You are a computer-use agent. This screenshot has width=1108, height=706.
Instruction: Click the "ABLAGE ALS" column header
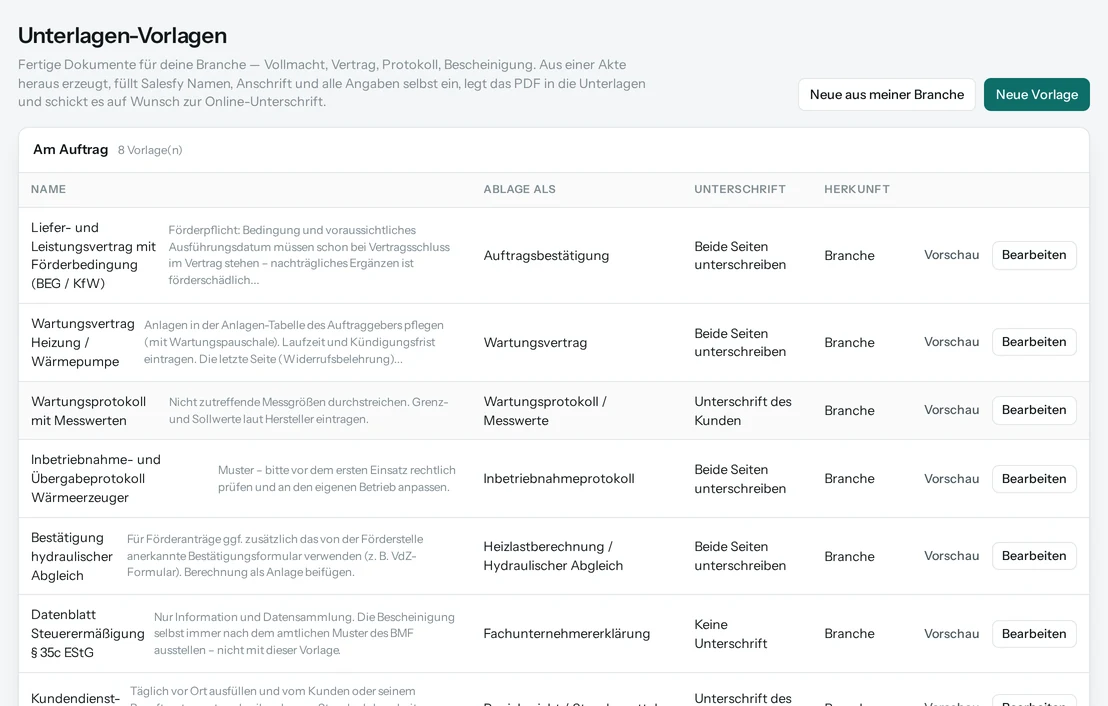519,189
